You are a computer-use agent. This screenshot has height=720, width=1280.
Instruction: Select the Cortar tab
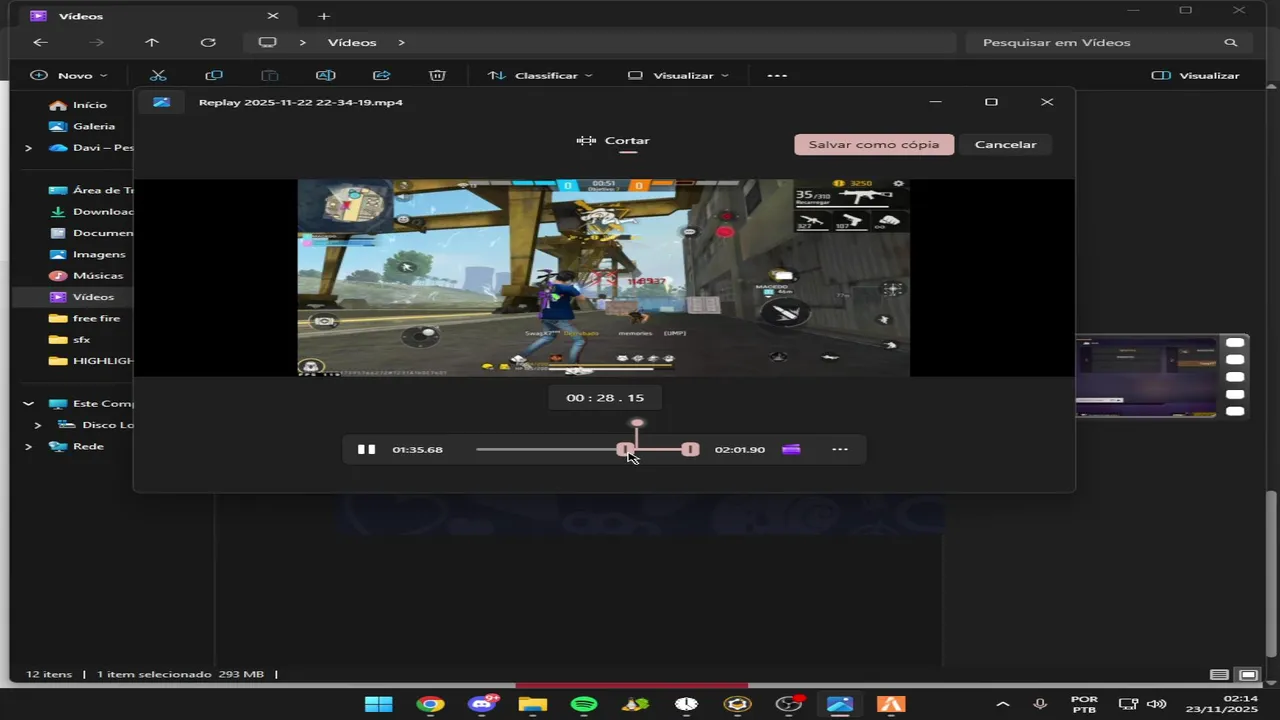pos(614,141)
